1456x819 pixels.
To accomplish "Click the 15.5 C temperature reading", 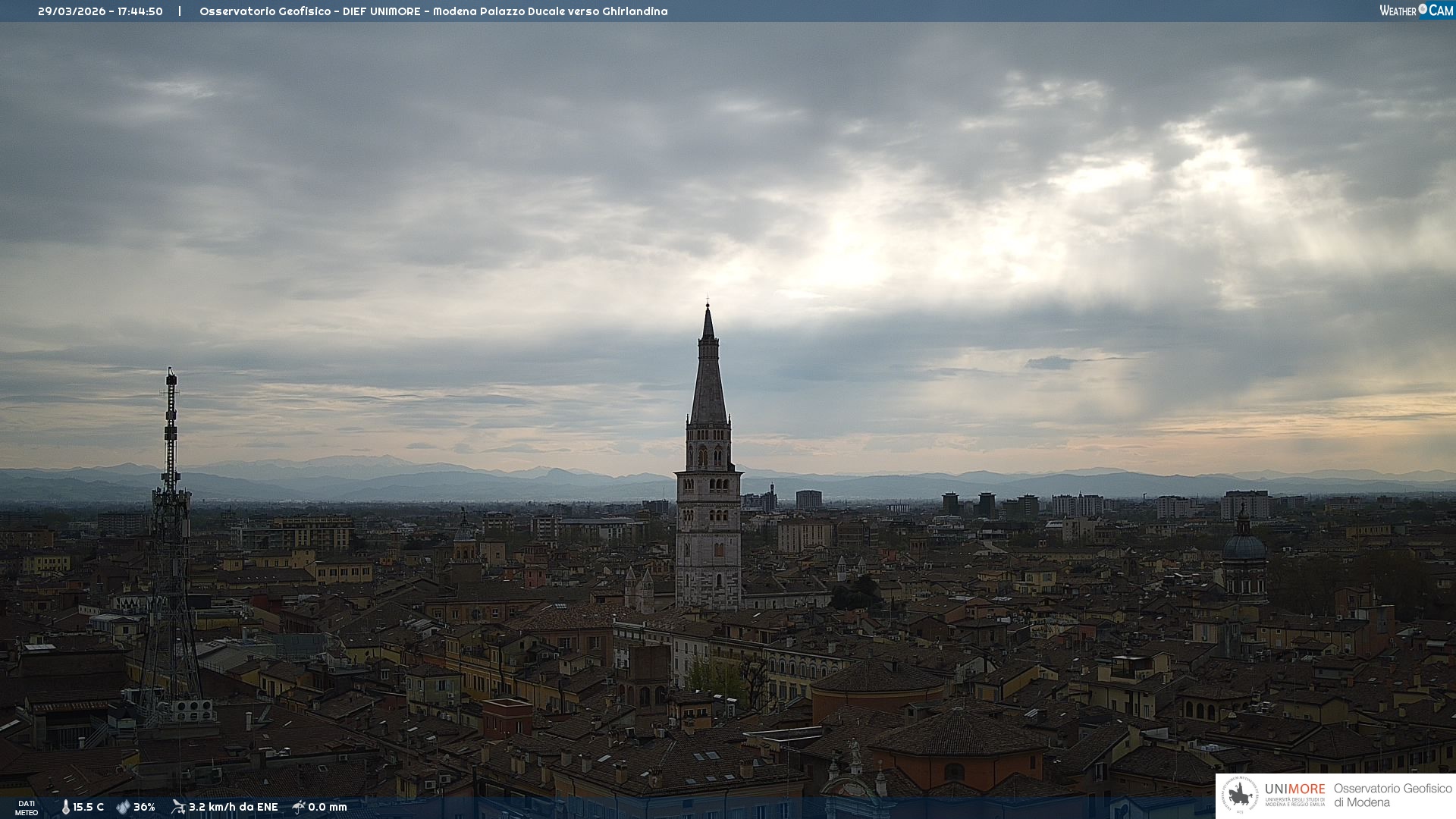I will tap(88, 807).
